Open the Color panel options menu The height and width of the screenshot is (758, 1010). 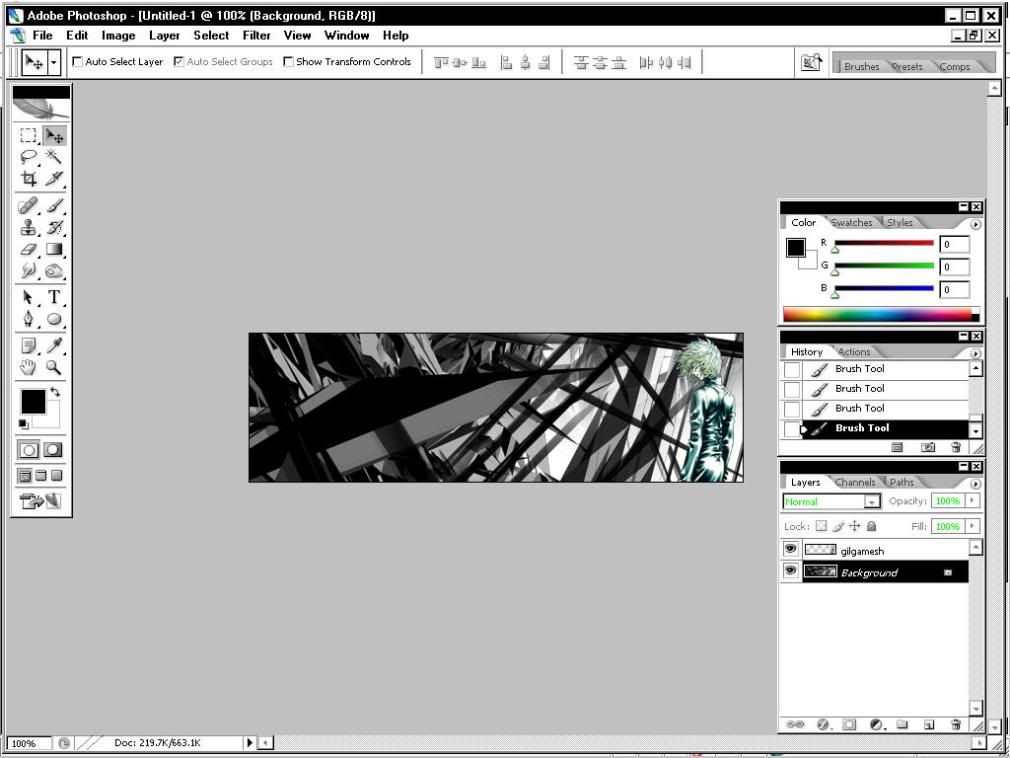pos(975,224)
